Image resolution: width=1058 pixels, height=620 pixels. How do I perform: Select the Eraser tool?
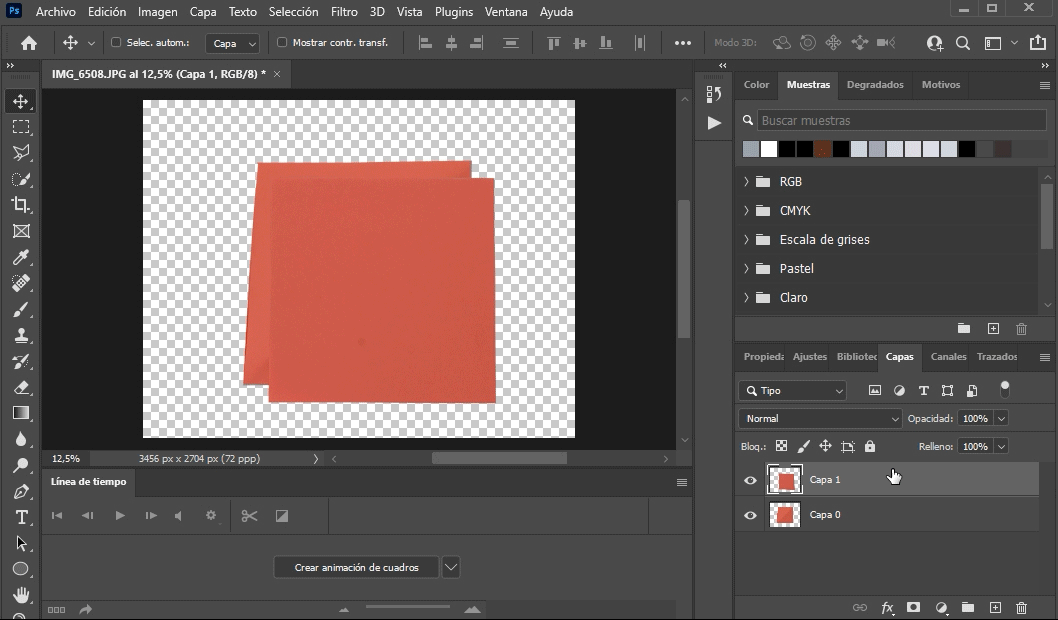click(x=20, y=387)
